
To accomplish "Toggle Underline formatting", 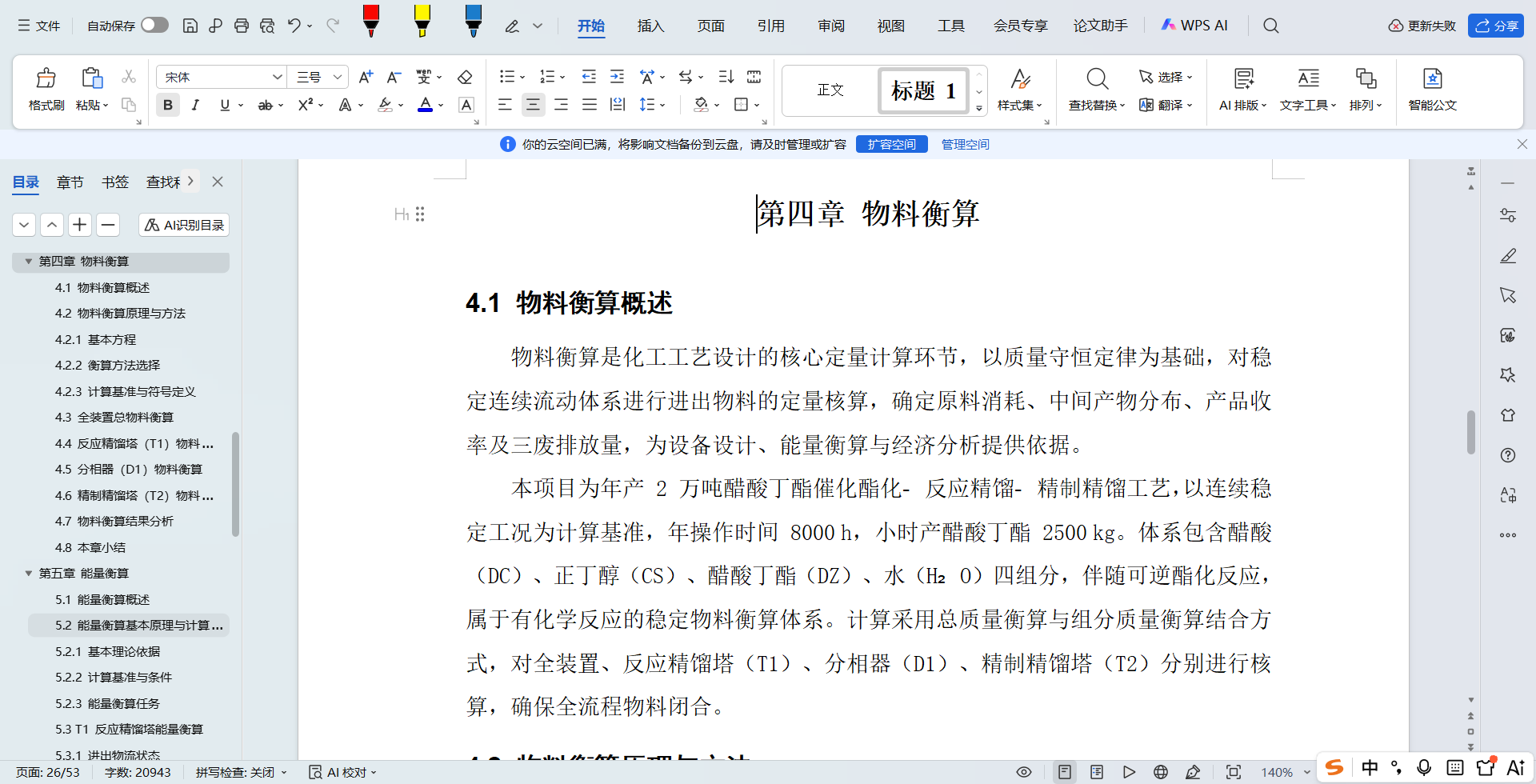I will point(225,105).
